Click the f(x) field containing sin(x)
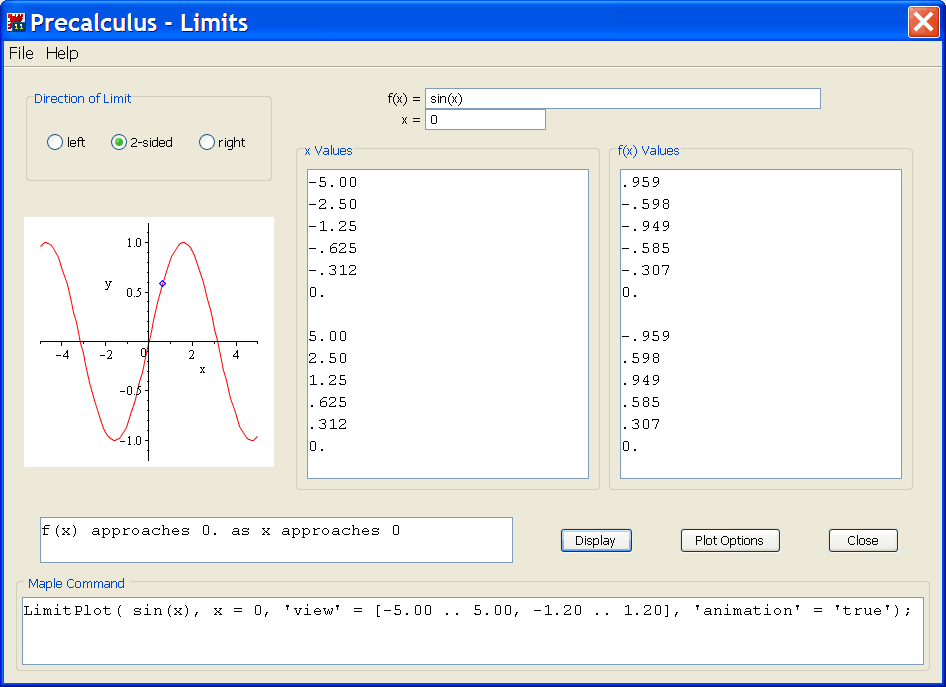This screenshot has width=946, height=687. pyautogui.click(x=622, y=99)
